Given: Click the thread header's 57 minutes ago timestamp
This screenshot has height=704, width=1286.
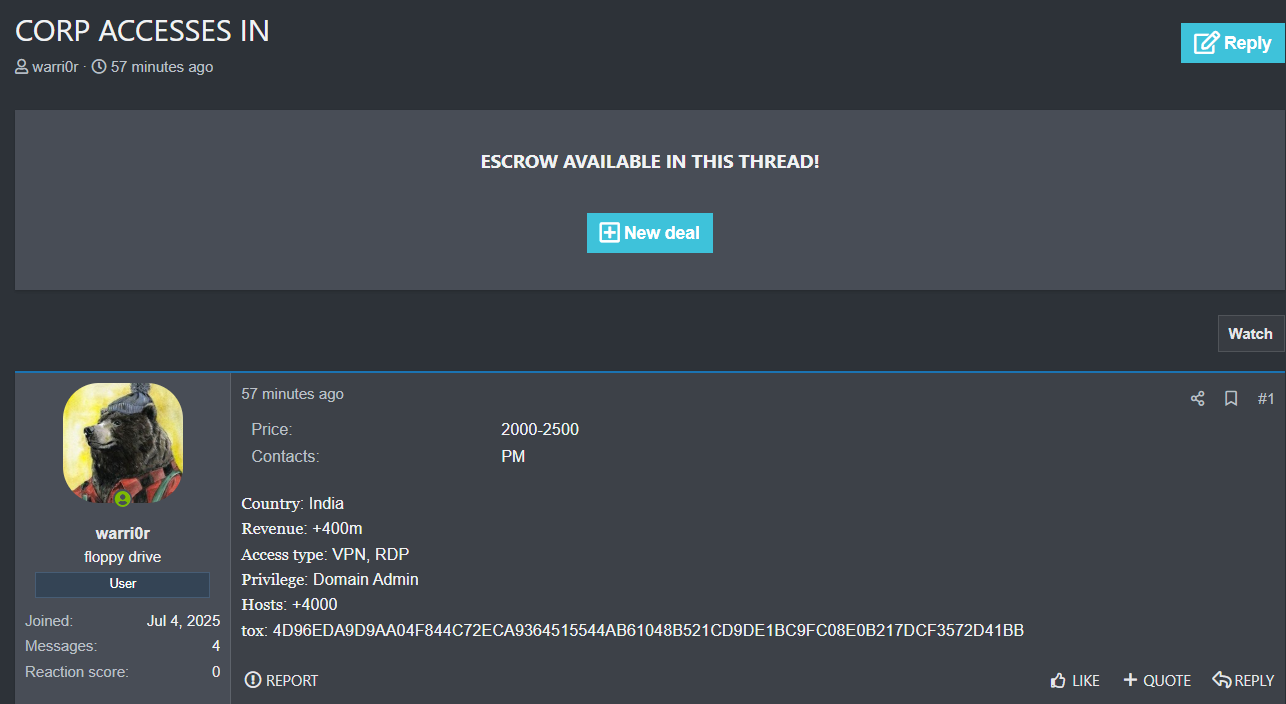Looking at the screenshot, I should pos(161,67).
